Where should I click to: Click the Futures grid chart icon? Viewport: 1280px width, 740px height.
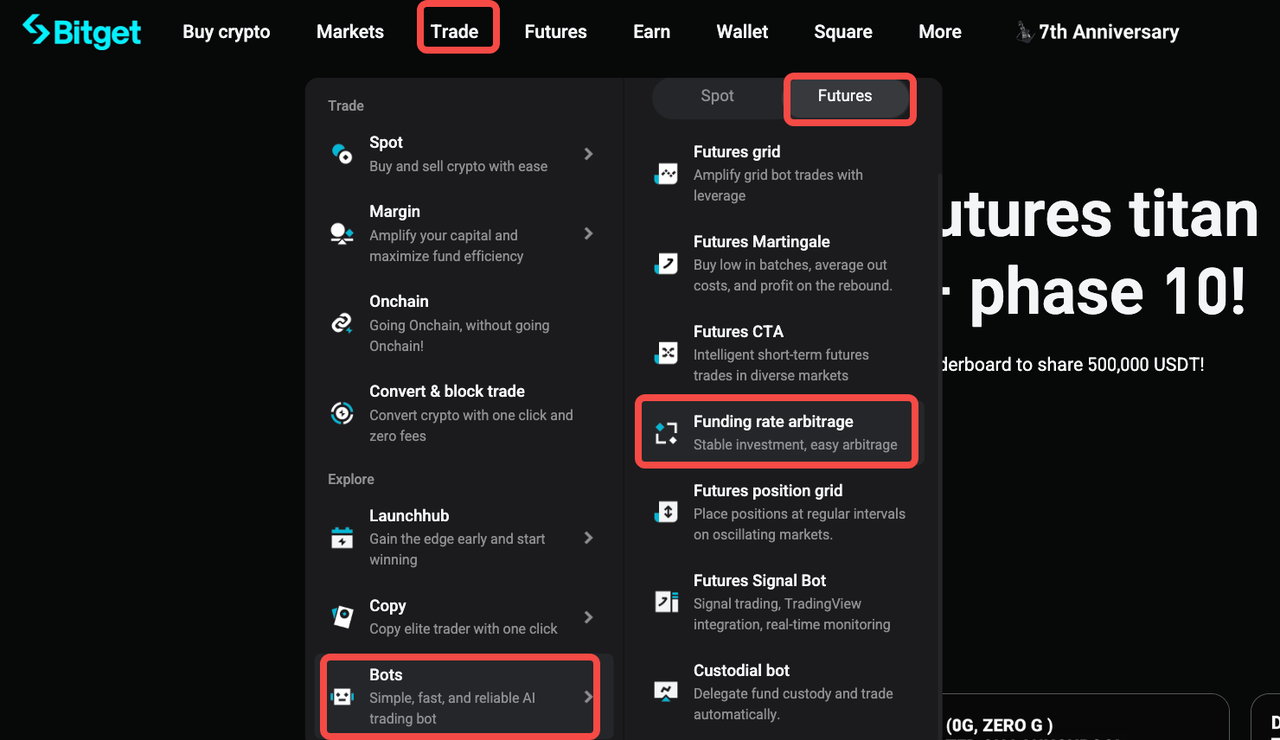(664, 173)
